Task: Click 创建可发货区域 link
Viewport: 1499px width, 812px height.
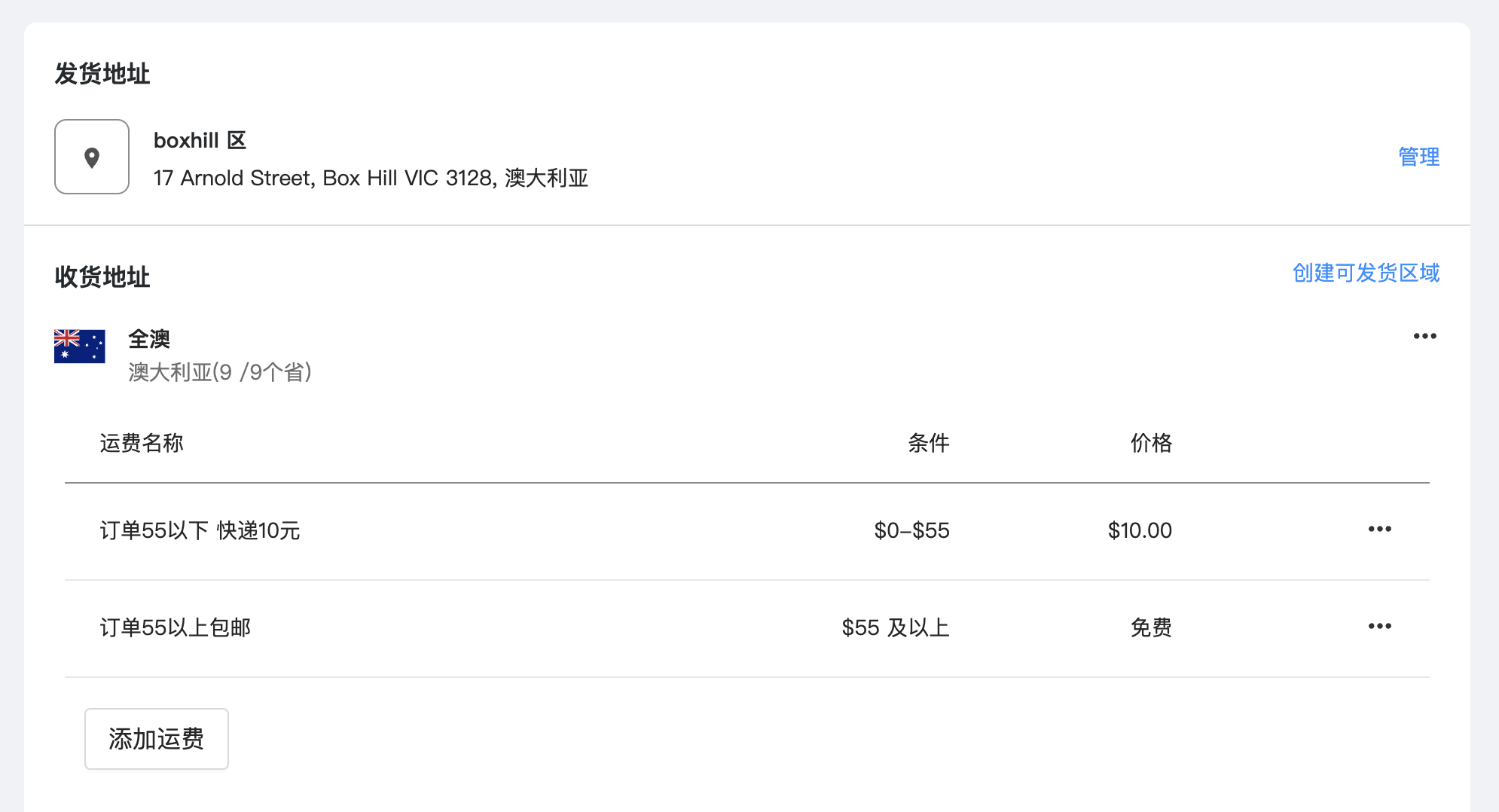Action: [1366, 273]
